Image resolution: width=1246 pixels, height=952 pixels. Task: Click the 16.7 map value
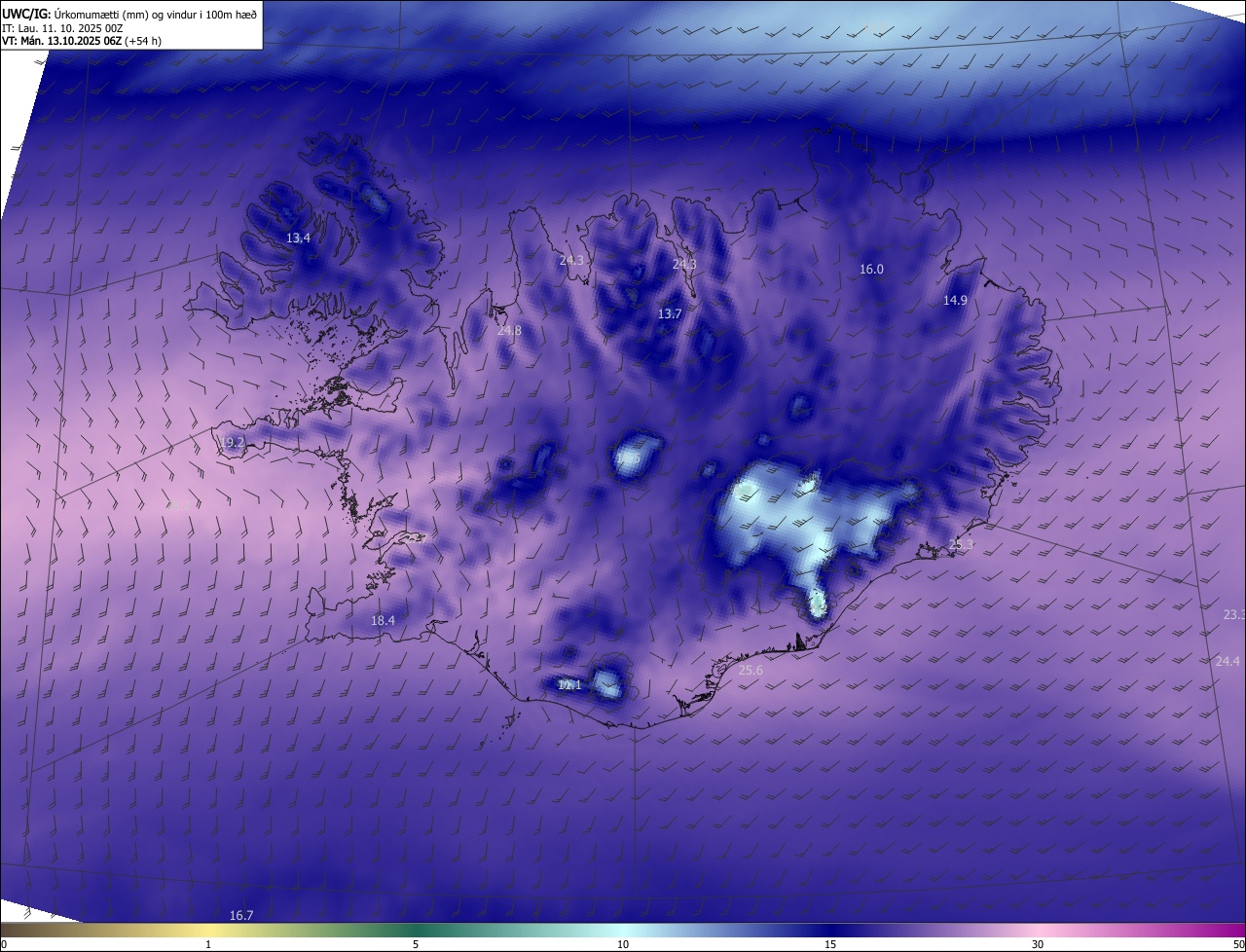click(x=241, y=915)
